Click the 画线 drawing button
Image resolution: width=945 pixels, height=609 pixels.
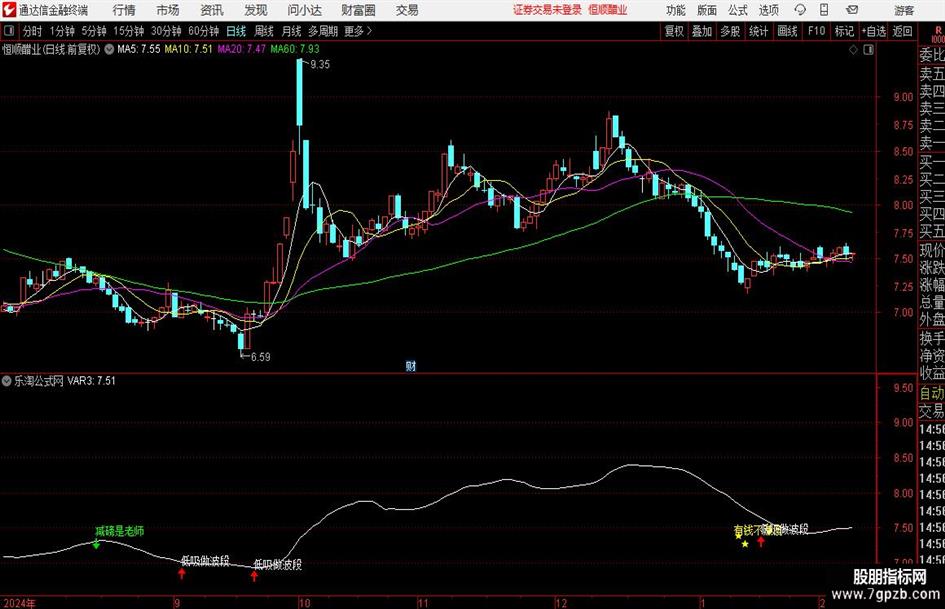788,31
